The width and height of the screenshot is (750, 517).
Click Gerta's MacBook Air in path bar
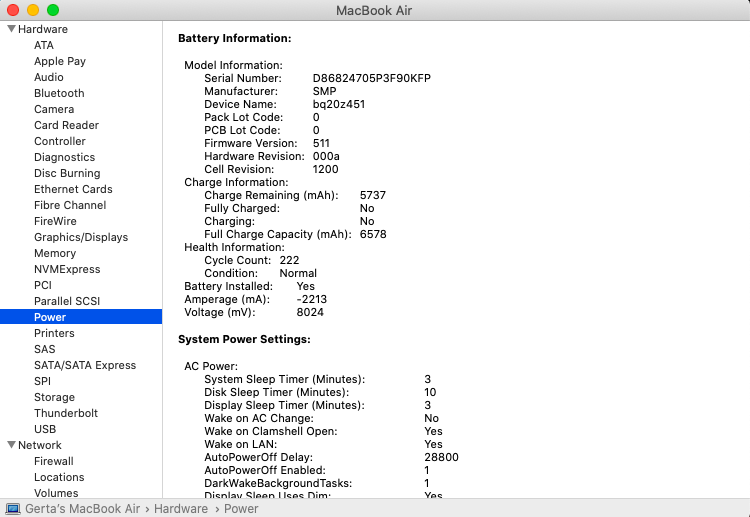pos(83,509)
